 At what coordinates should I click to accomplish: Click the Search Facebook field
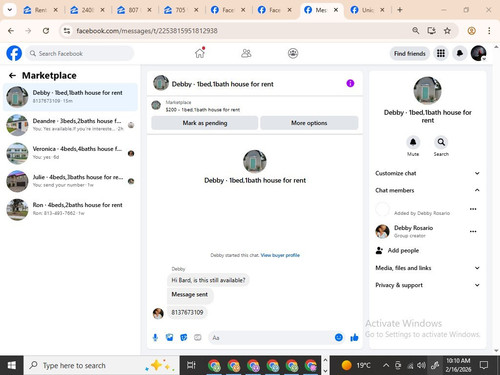80,53
